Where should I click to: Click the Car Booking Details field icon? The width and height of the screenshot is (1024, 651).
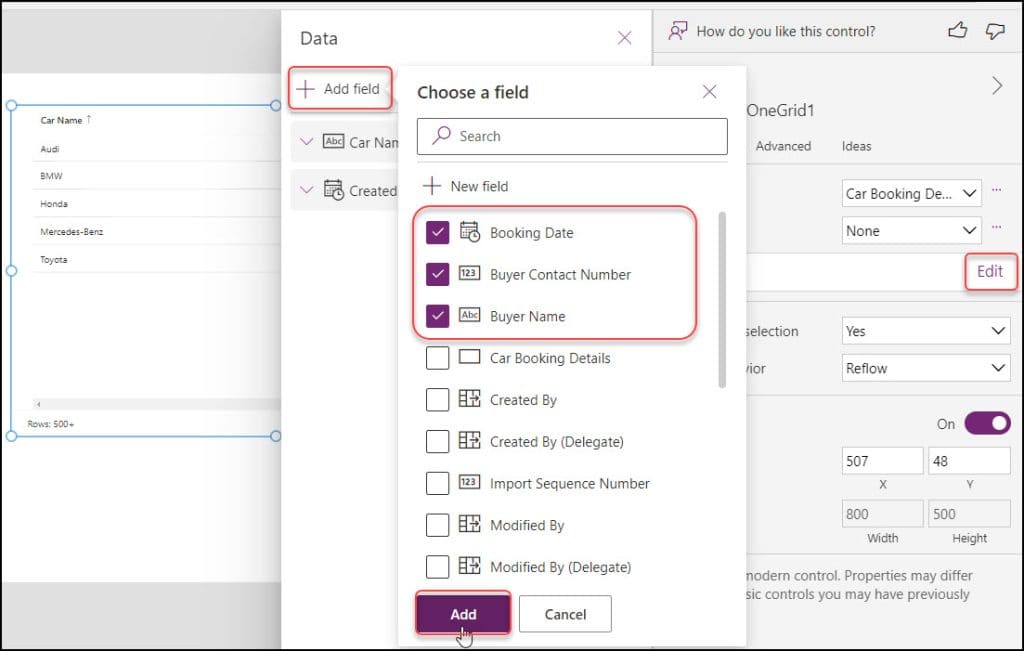pos(470,357)
